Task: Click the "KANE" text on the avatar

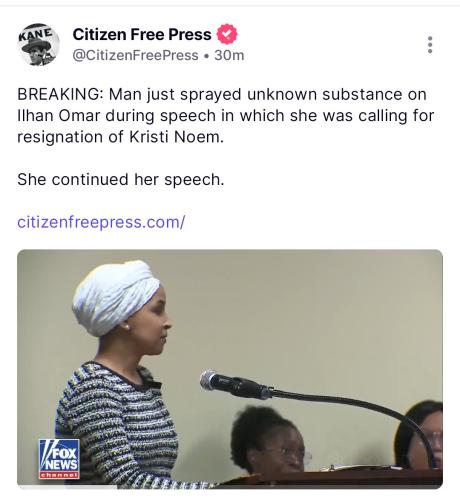Action: tap(36, 34)
